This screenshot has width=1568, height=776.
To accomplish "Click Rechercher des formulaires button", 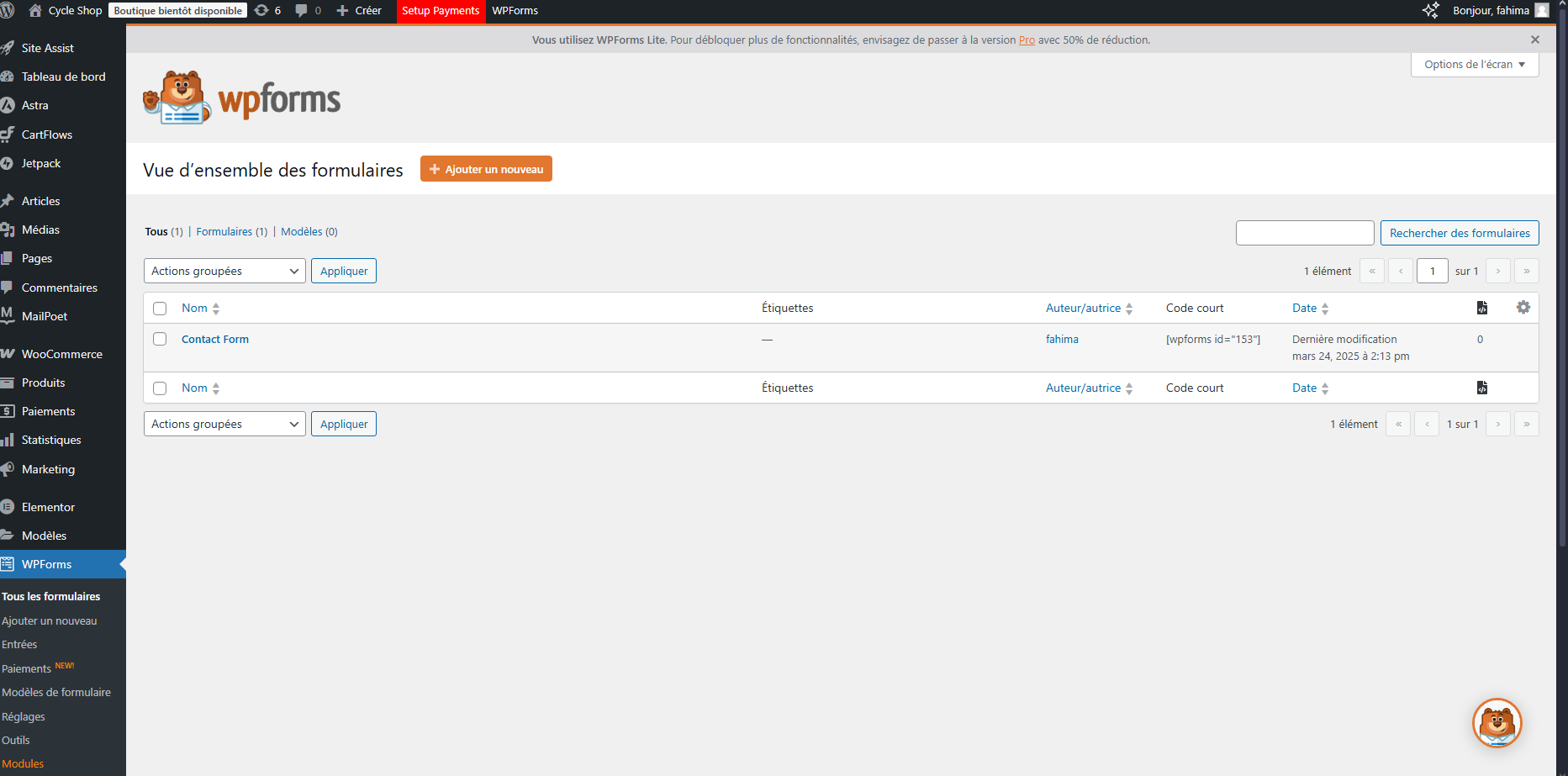I will 1460,233.
